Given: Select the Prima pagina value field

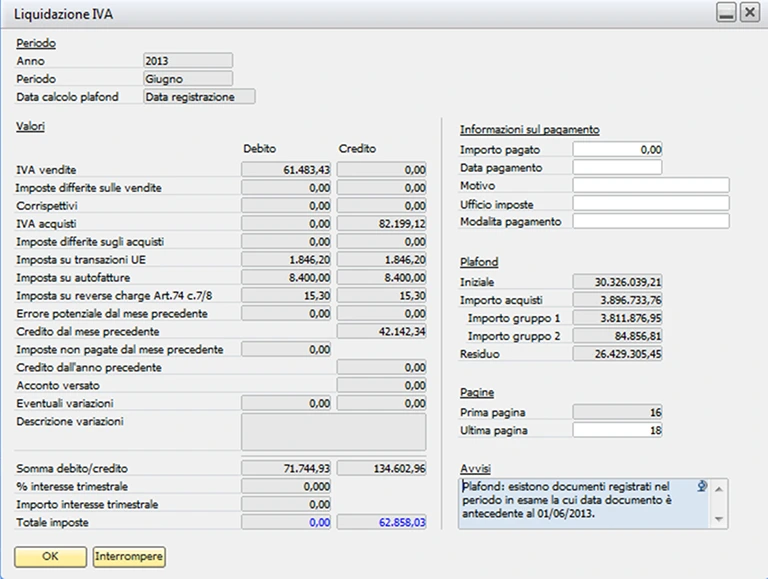Looking at the screenshot, I should (x=617, y=412).
